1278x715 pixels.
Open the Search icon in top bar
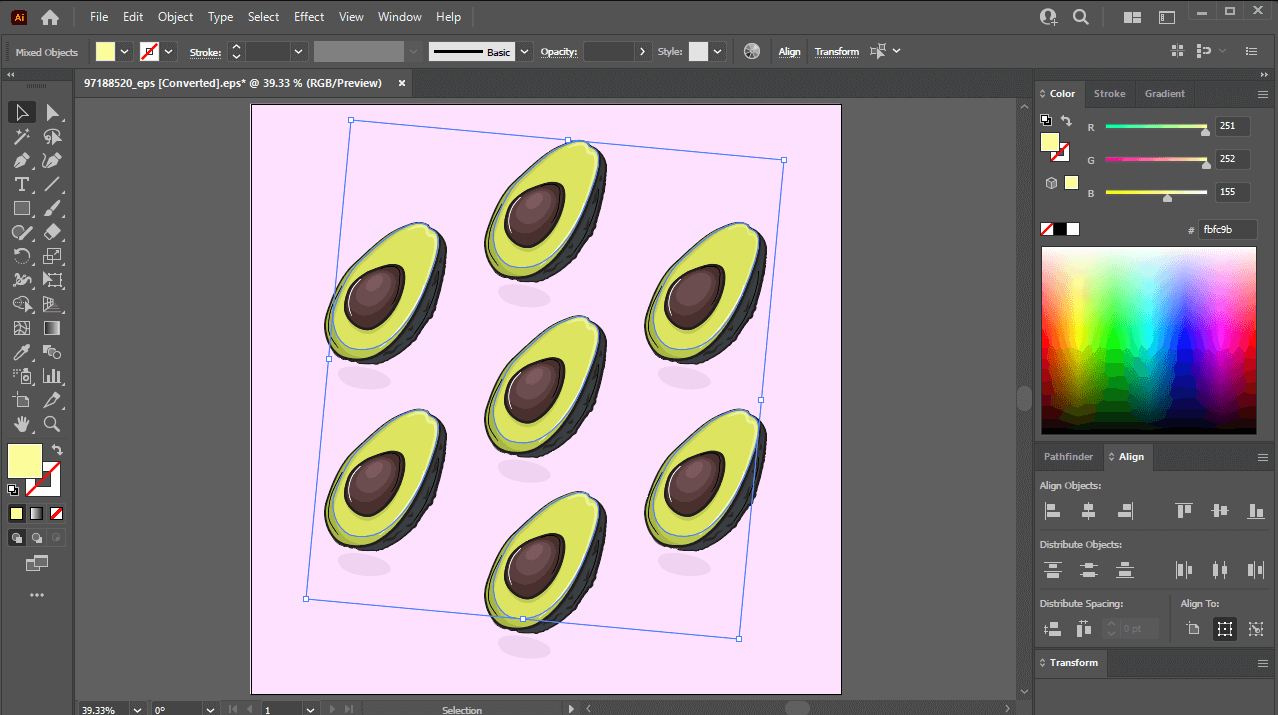pos(1081,17)
